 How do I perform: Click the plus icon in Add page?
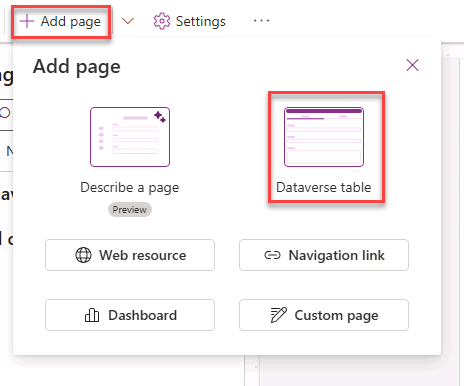pos(27,22)
